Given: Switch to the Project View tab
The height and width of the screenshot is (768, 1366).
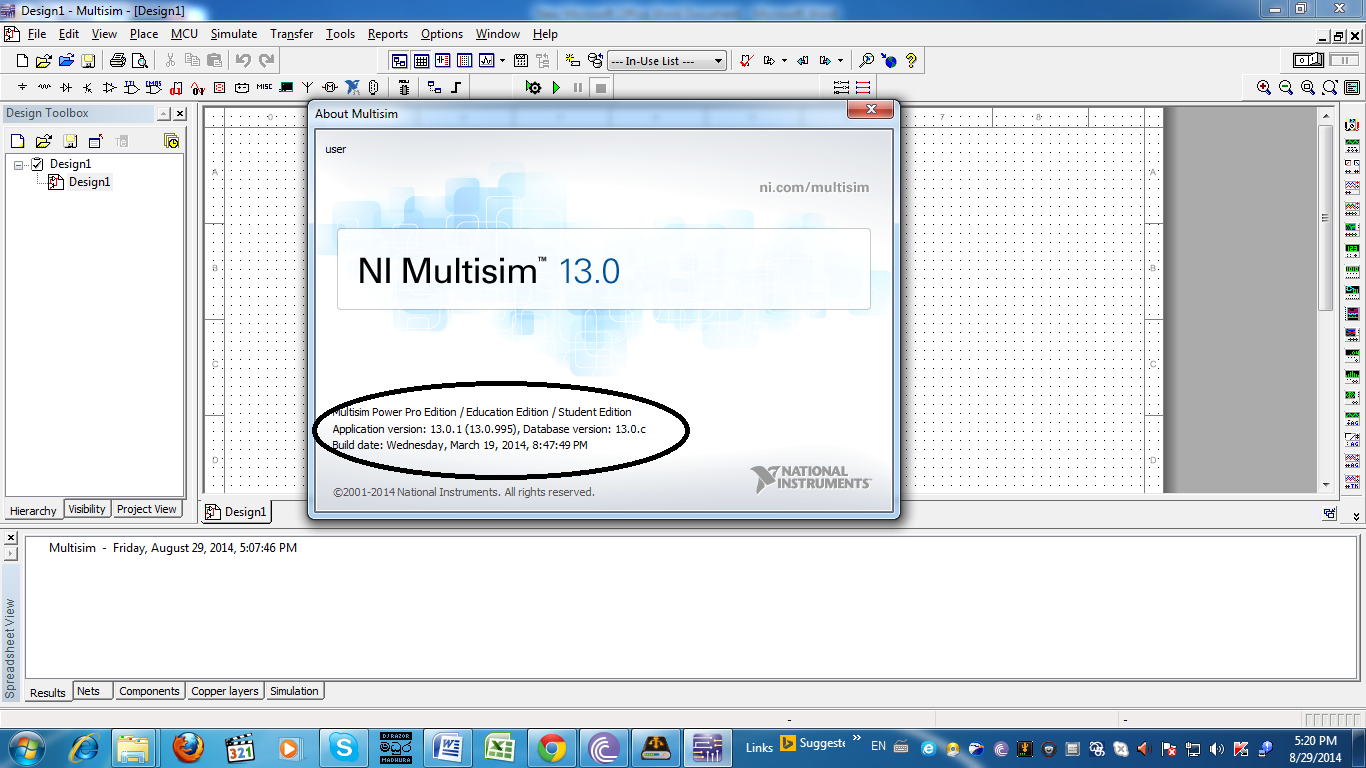Looking at the screenshot, I should [x=147, y=509].
